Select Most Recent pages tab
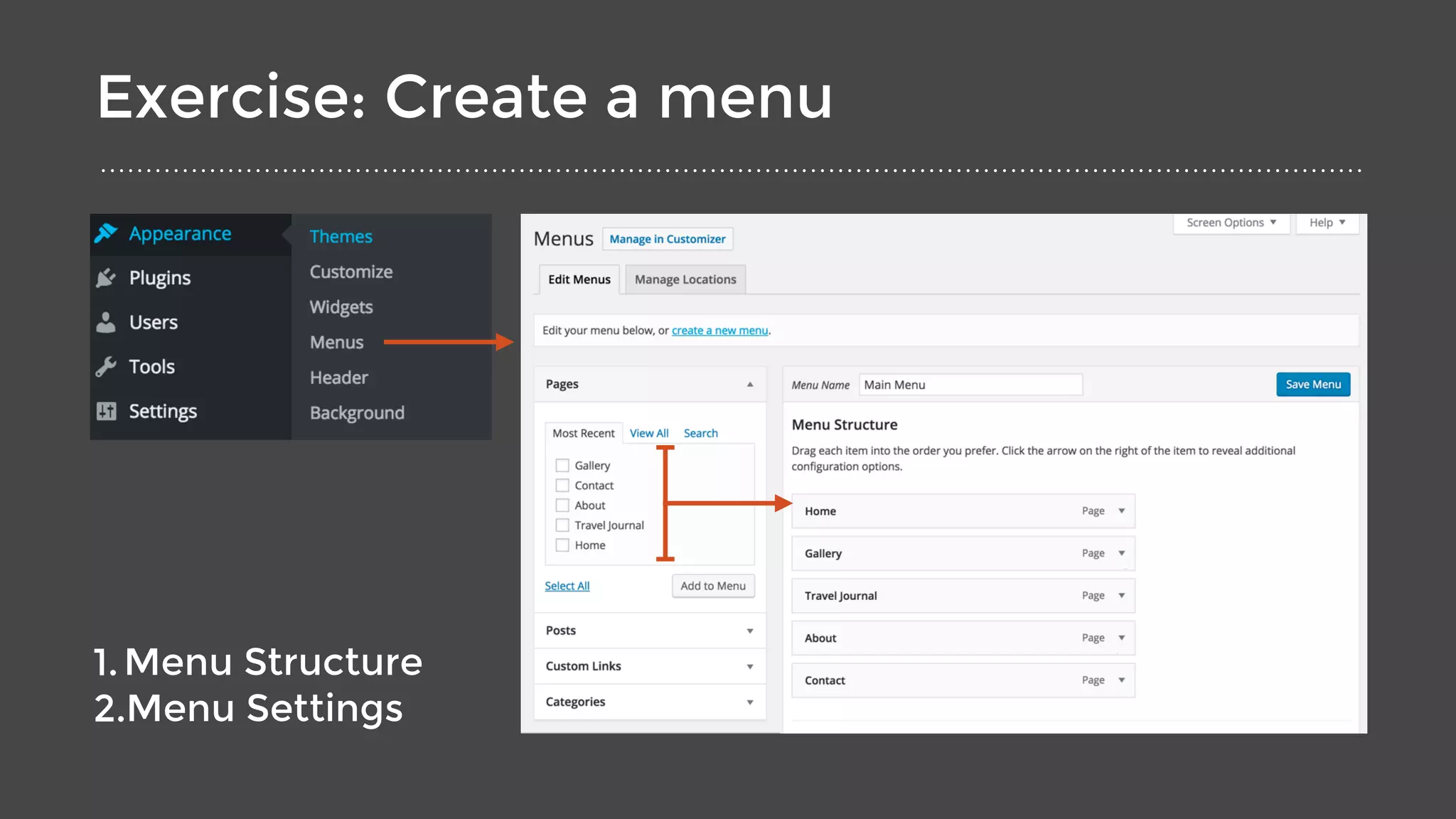The height and width of the screenshot is (819, 1456). click(x=584, y=433)
